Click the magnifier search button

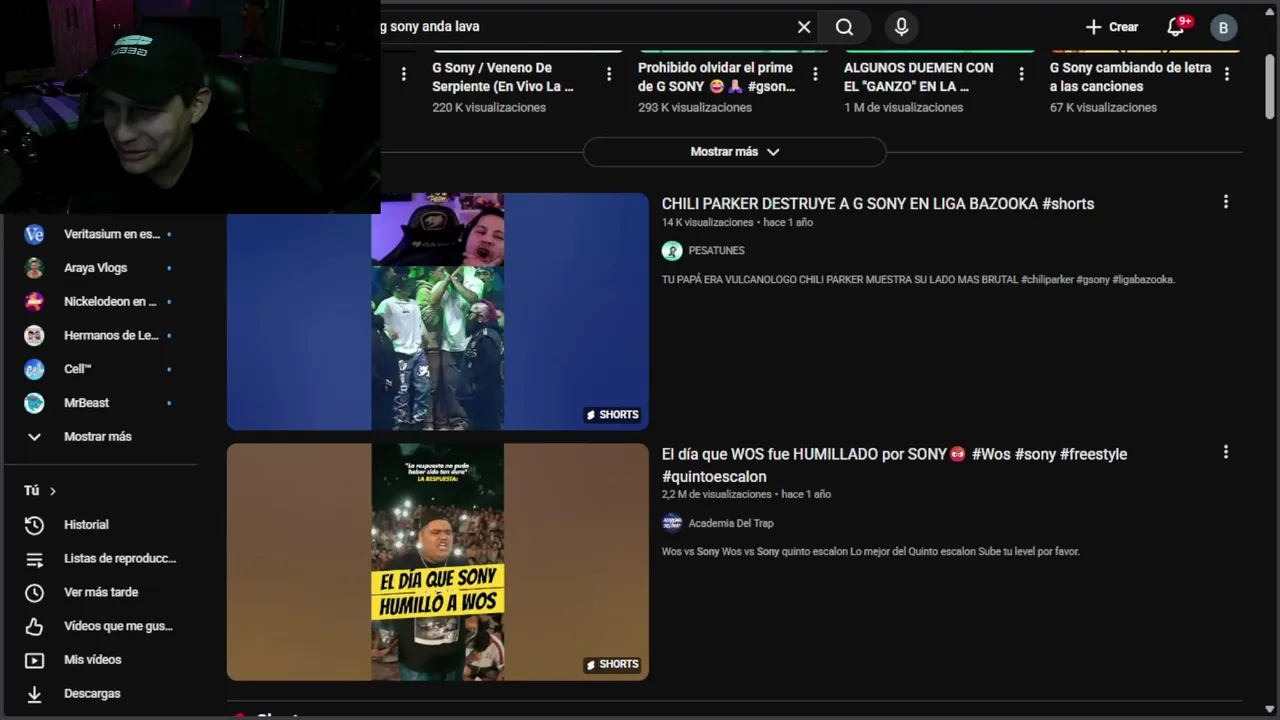[x=845, y=27]
